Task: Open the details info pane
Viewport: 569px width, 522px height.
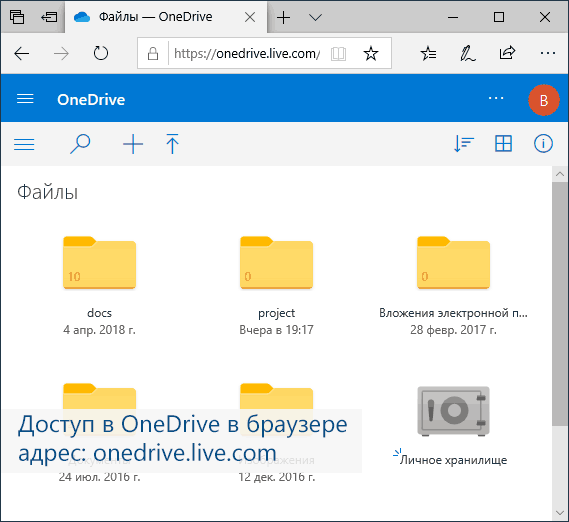Action: [x=543, y=143]
